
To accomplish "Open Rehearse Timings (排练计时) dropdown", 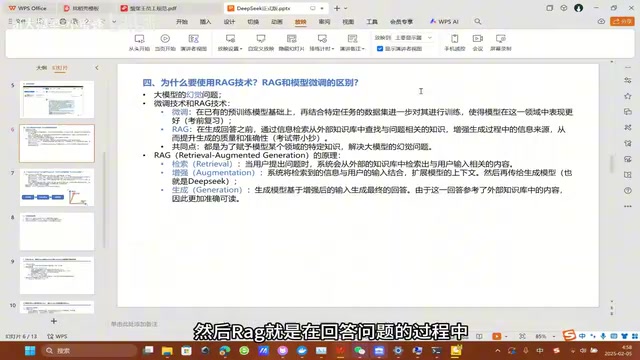I will pyautogui.click(x=322, y=42).
